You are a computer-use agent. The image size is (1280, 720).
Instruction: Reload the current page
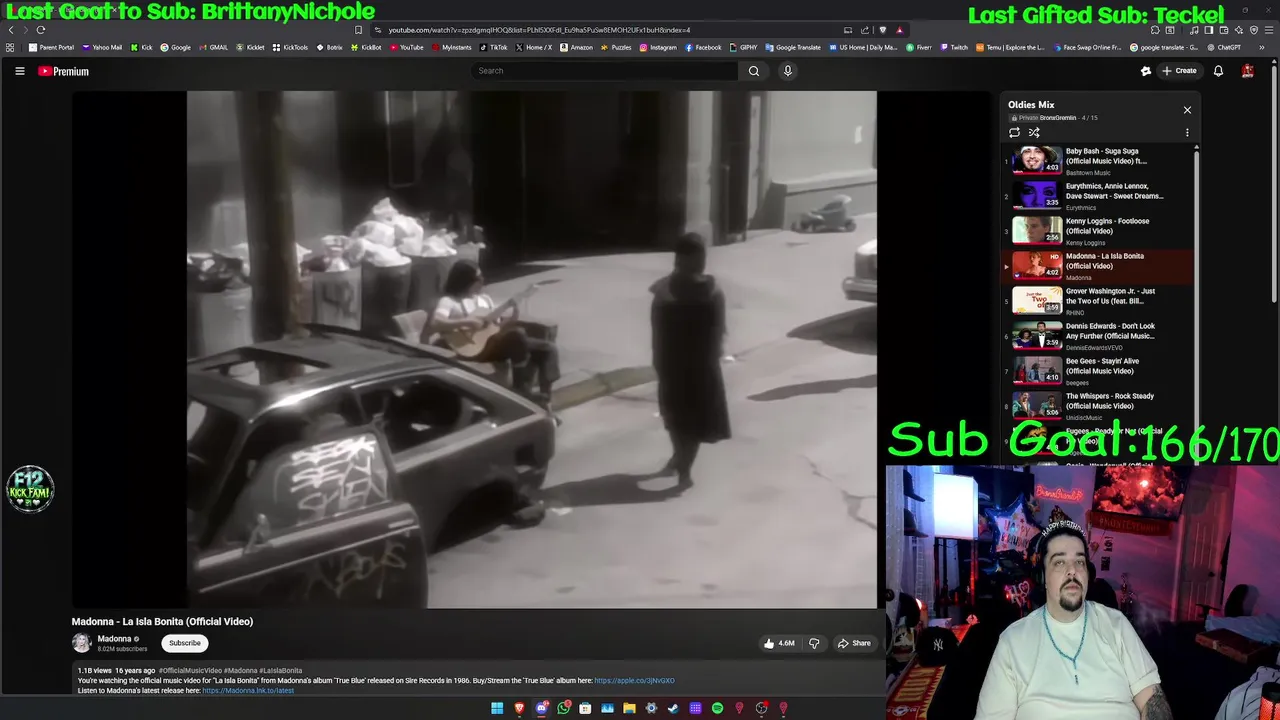[x=41, y=30]
